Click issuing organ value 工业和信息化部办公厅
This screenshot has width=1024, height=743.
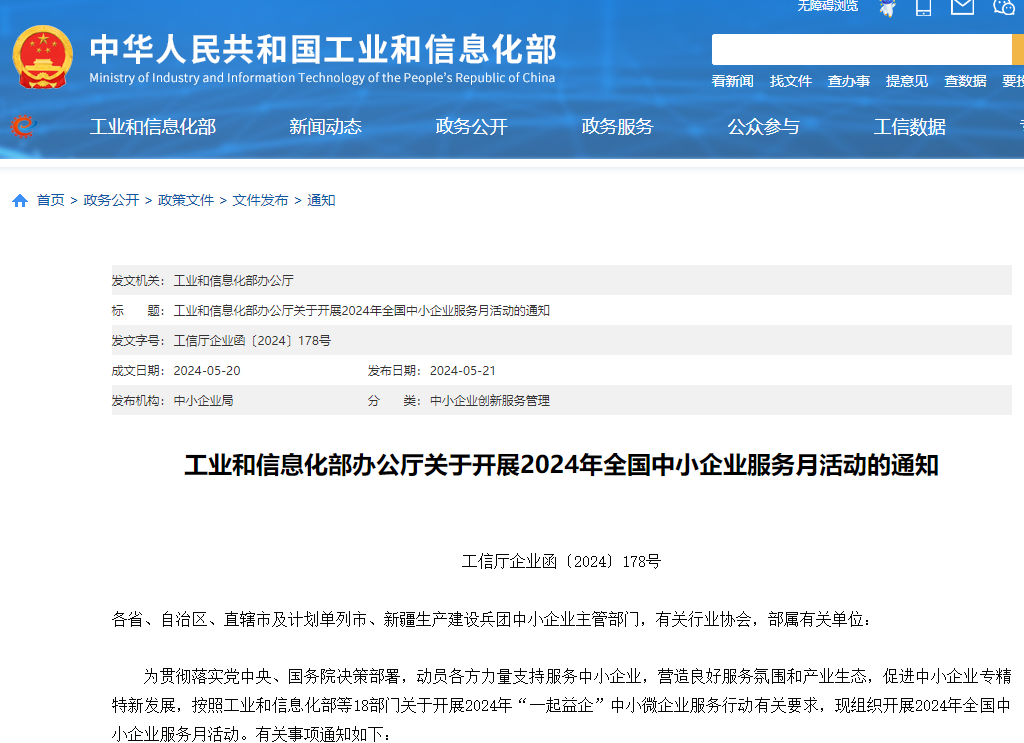[233, 281]
